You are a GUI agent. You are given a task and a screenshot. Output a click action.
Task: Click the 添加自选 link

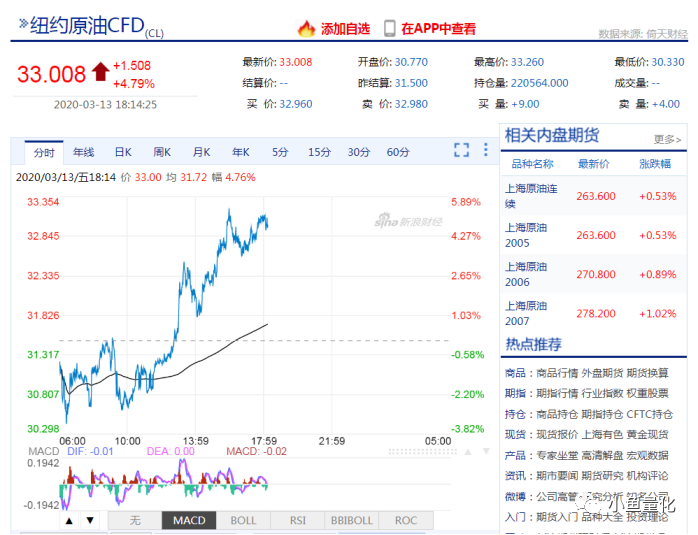[345, 29]
